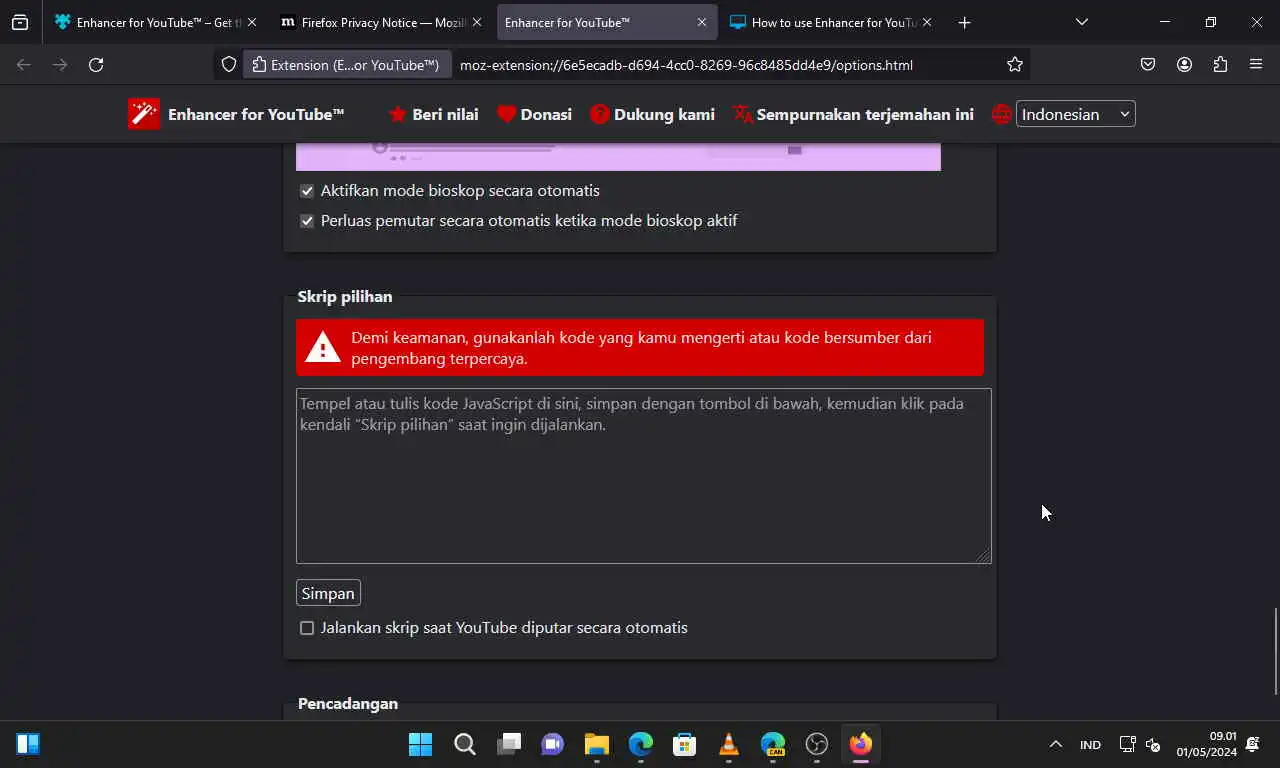
Task: Click 'Sempurnakan terjemahan ini' link
Action: (x=853, y=114)
